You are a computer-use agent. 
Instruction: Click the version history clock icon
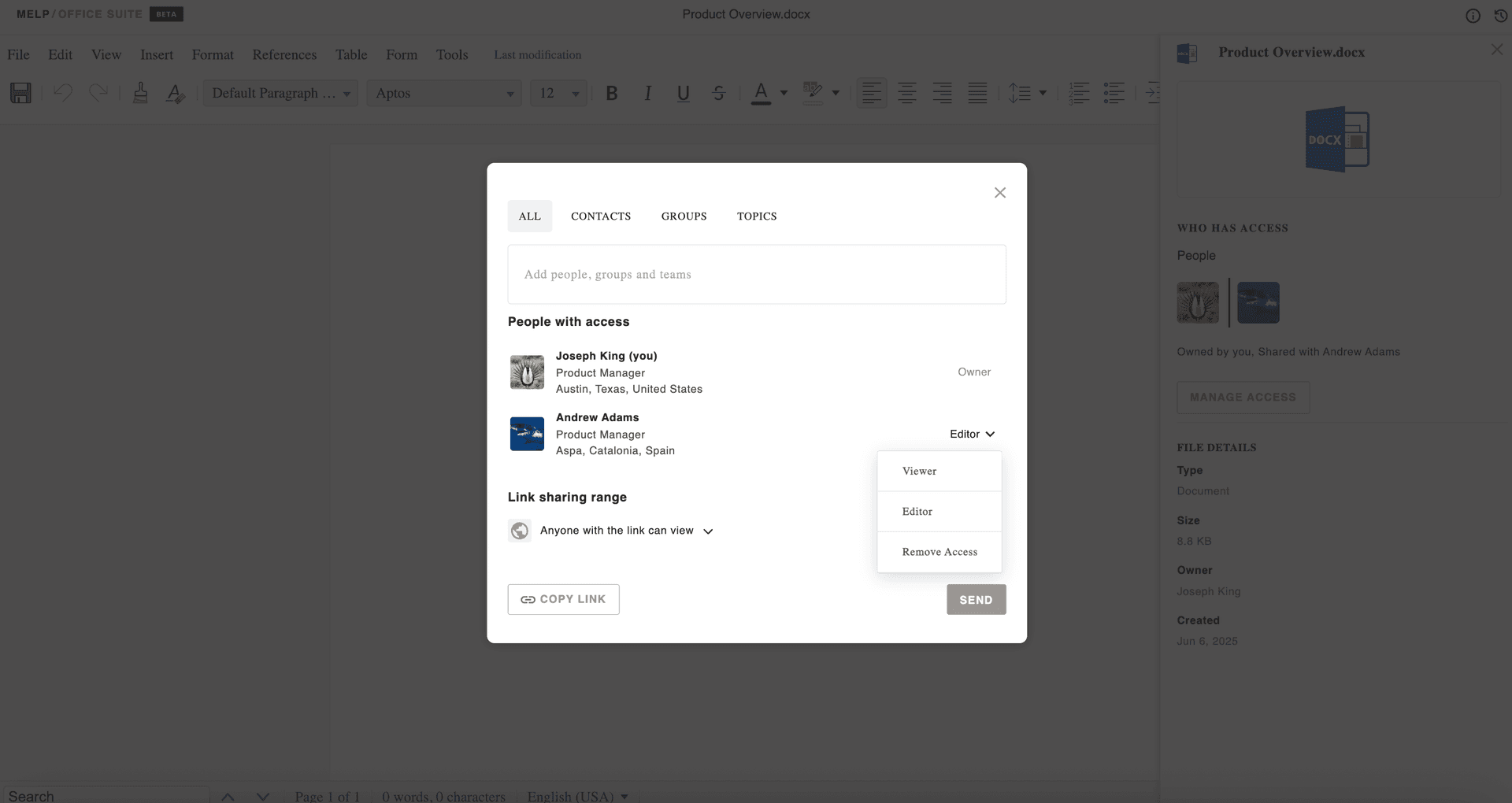pyautogui.click(x=1500, y=16)
